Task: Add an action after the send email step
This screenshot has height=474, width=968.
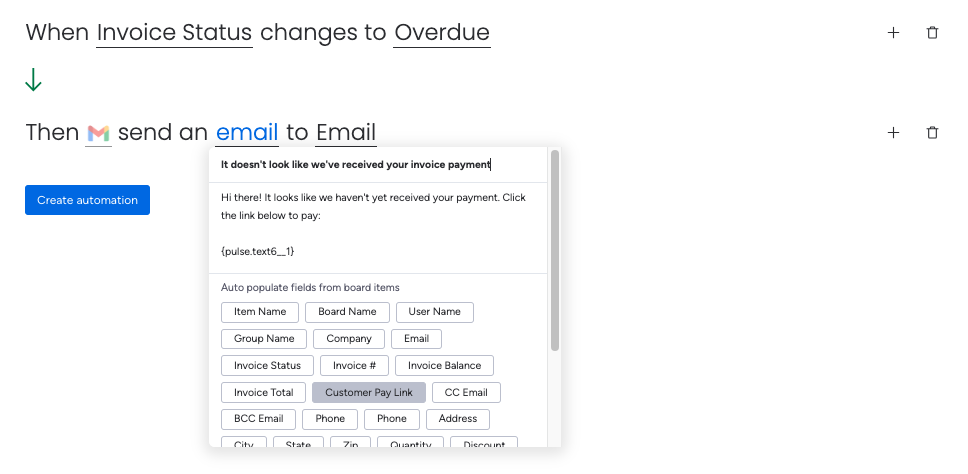Action: (893, 133)
